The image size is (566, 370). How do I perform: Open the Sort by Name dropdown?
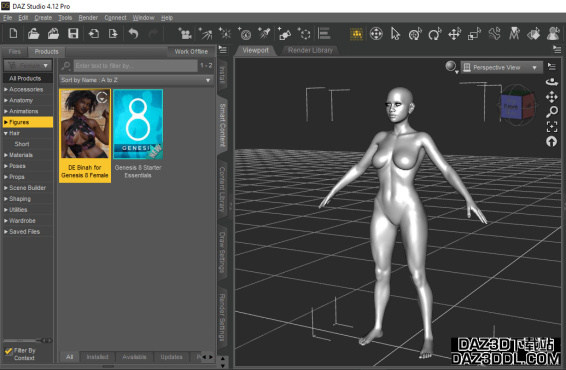point(136,80)
